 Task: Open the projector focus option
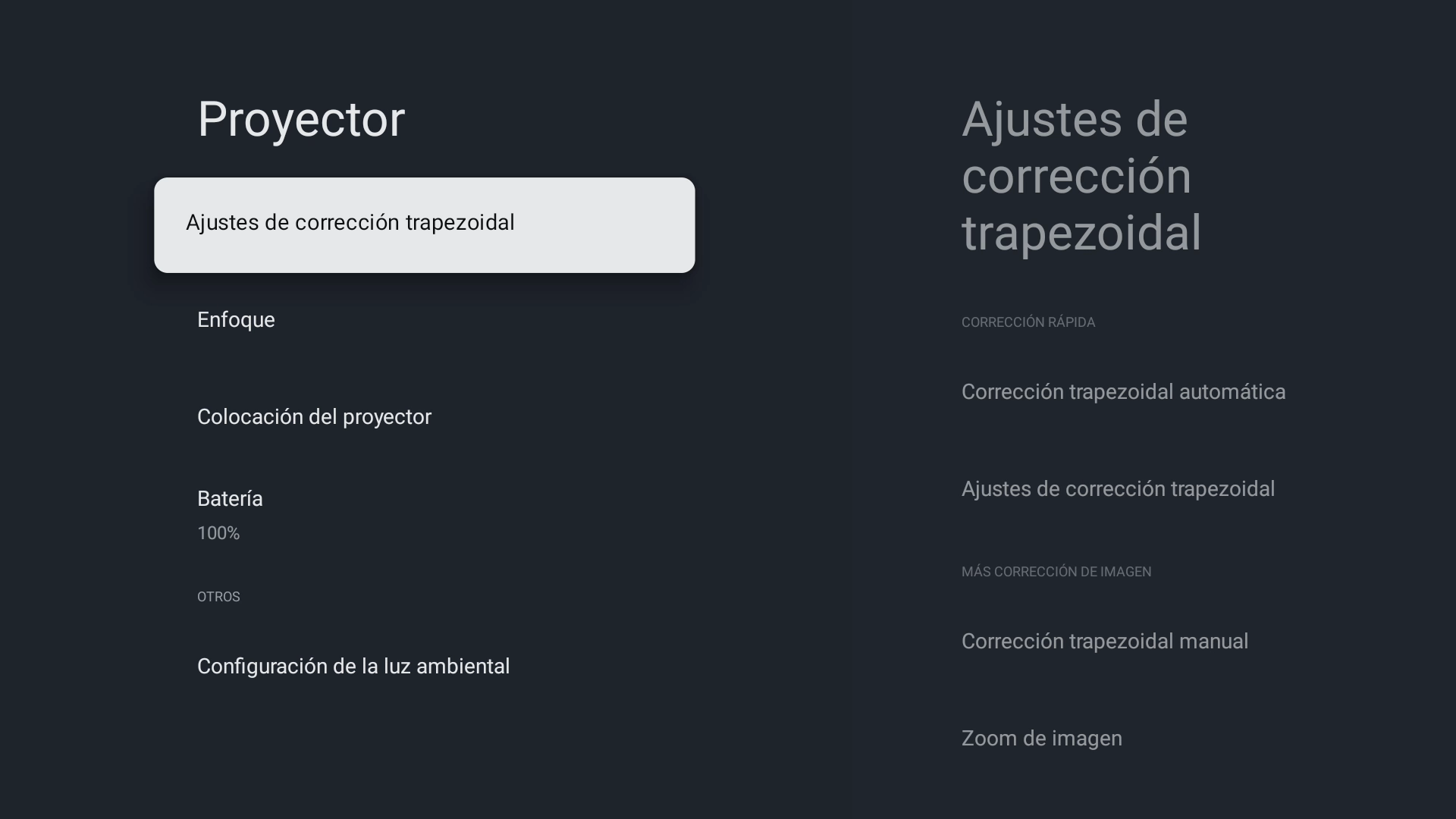(x=236, y=320)
